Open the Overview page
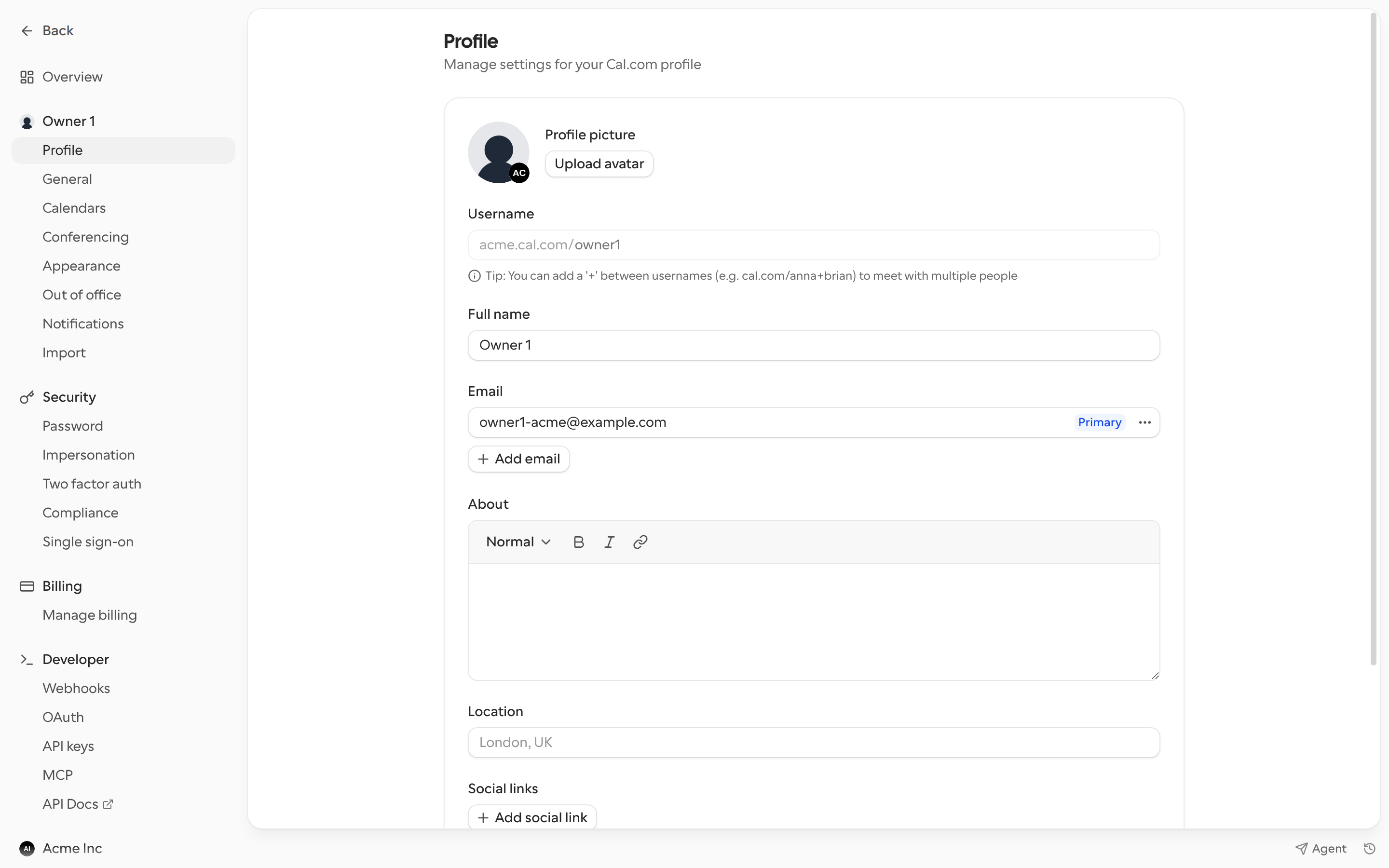This screenshot has width=1389, height=868. tap(72, 77)
